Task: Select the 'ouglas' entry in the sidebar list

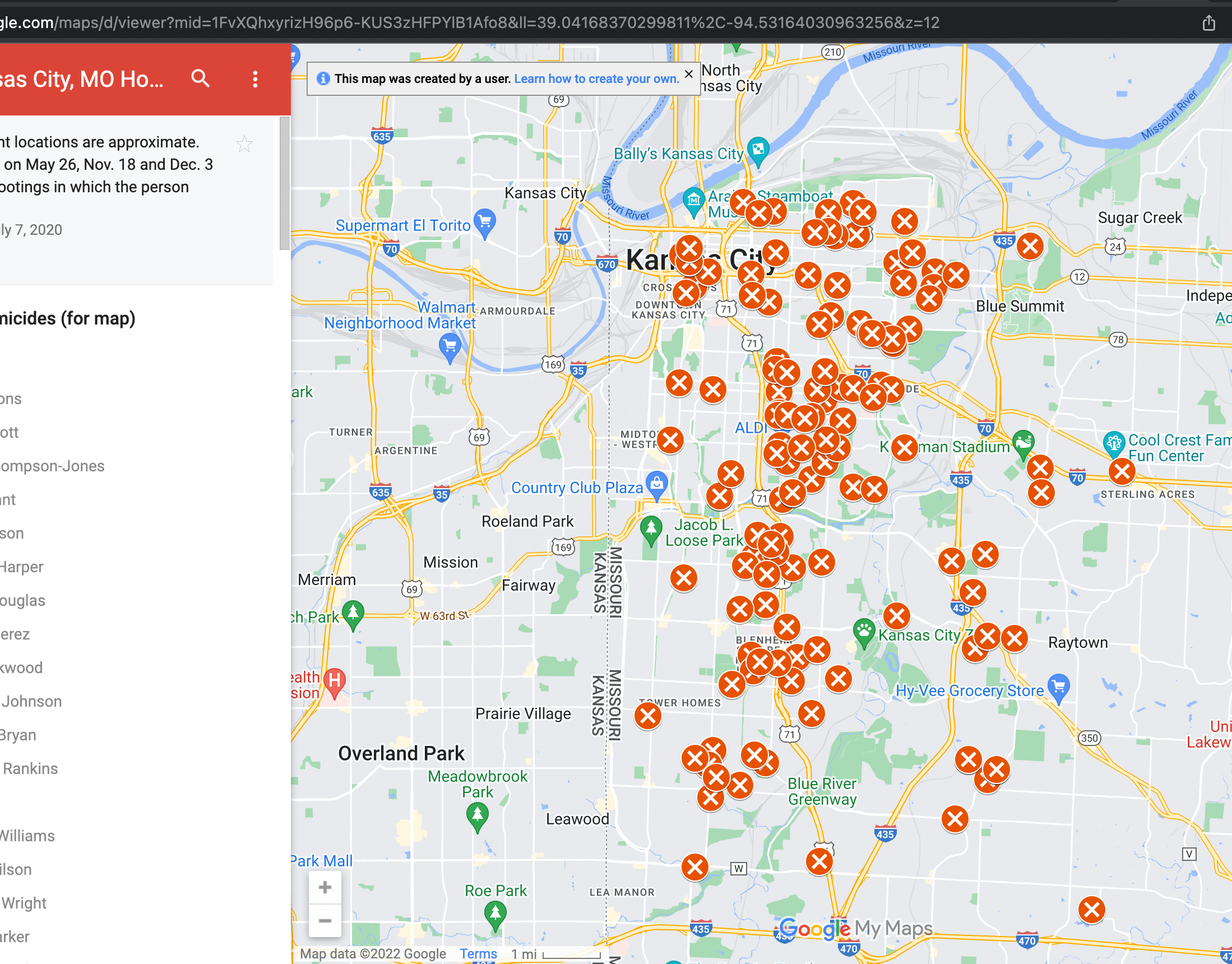Action: (x=22, y=600)
